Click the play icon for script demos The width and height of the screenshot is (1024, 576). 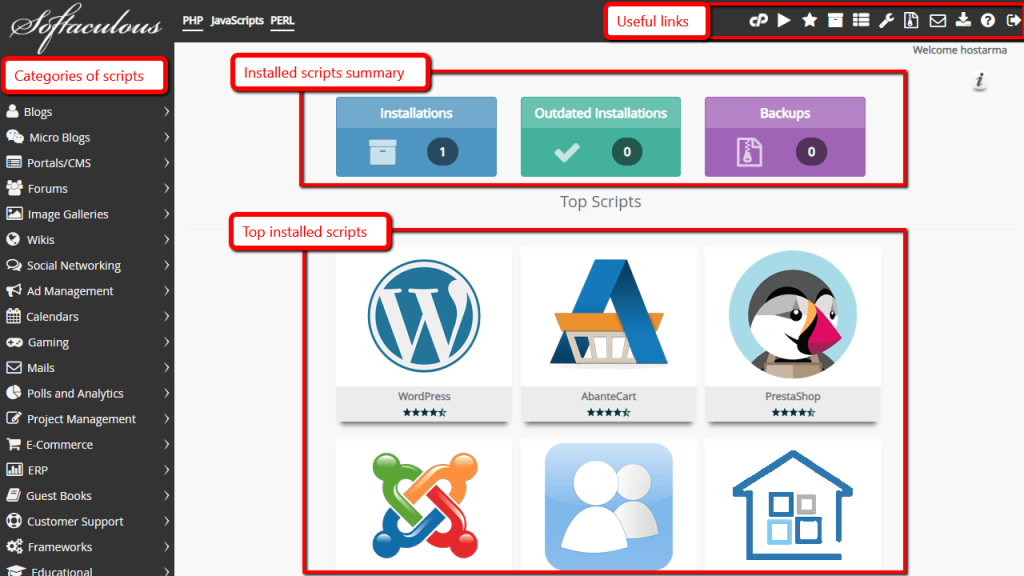(x=784, y=20)
